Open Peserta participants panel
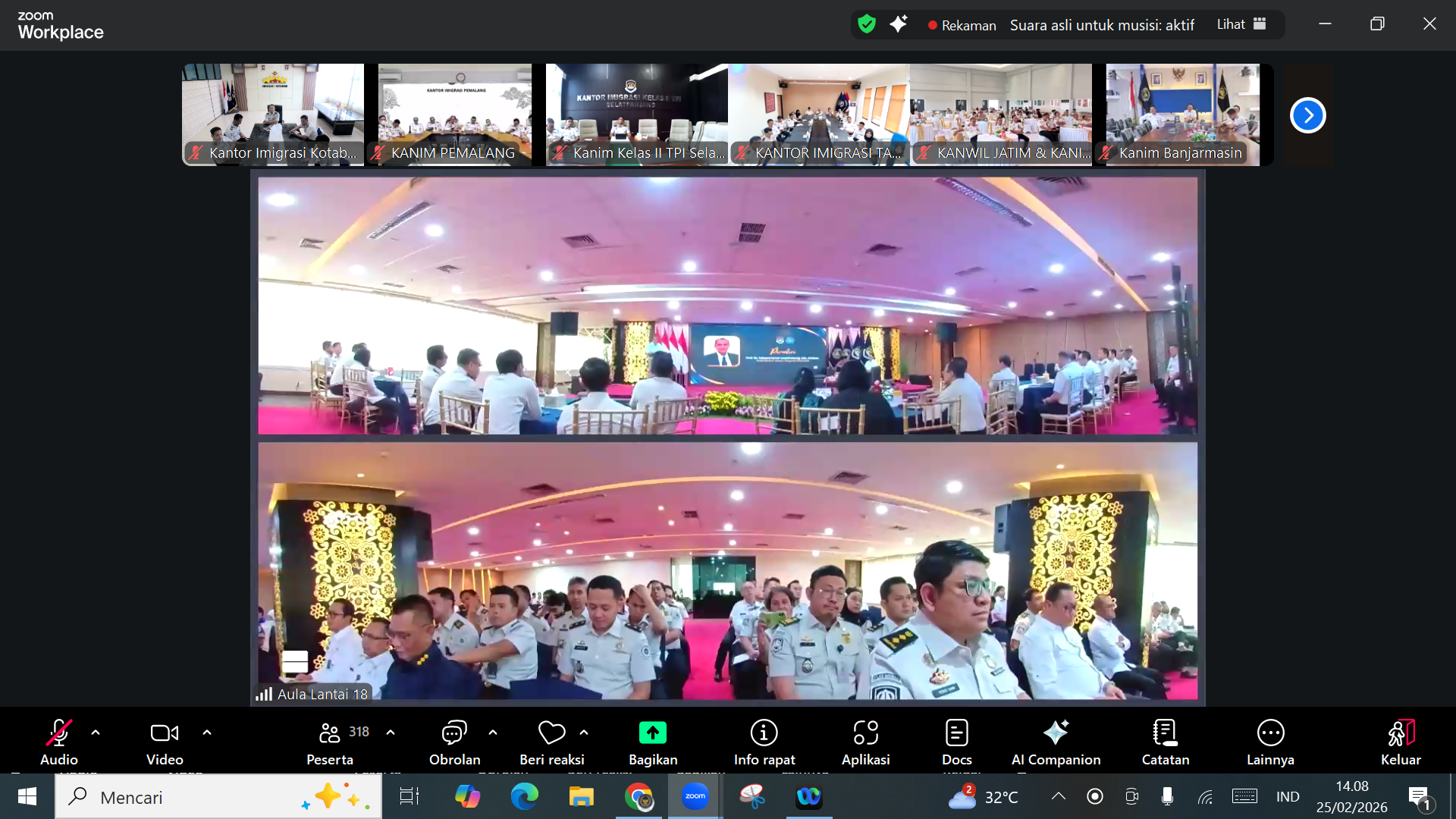The image size is (1456, 819). 330,742
